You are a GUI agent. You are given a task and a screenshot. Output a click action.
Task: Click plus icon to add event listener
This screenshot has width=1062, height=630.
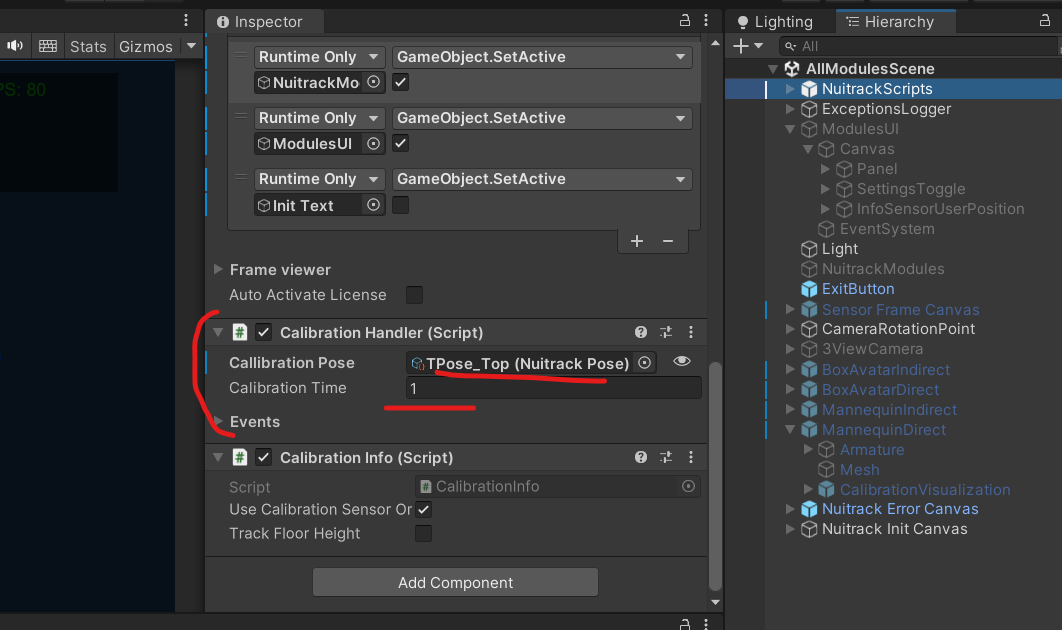point(637,241)
